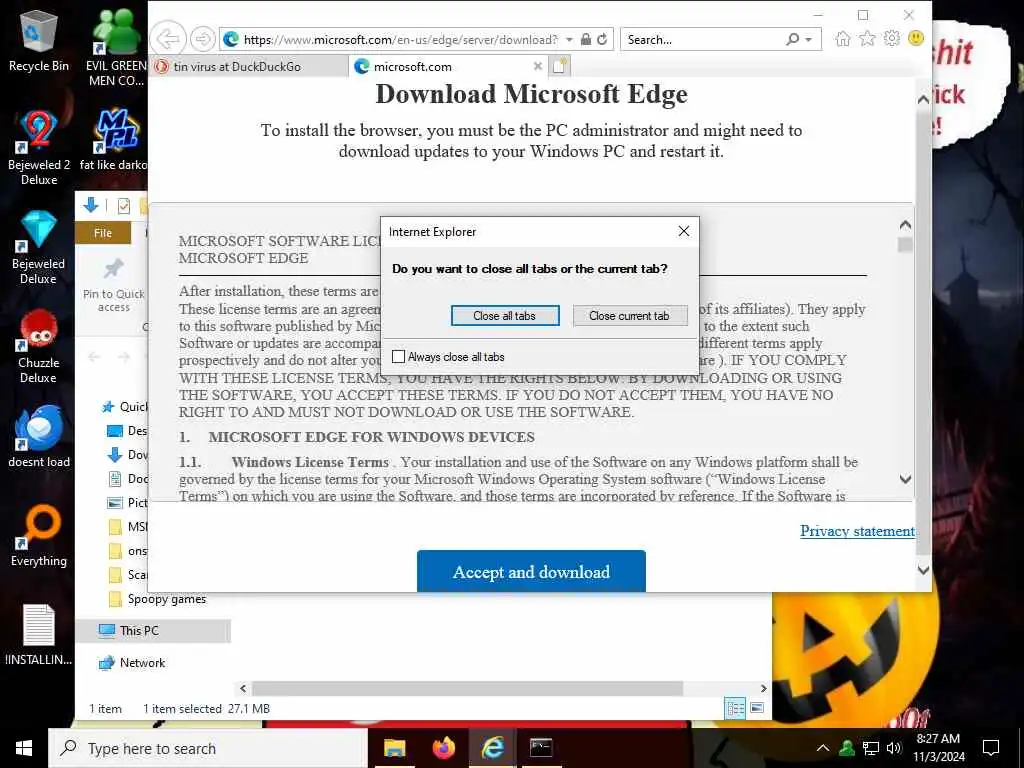This screenshot has height=768, width=1024.
Task: Click the Internet Explorer back arrow
Action: [168, 39]
